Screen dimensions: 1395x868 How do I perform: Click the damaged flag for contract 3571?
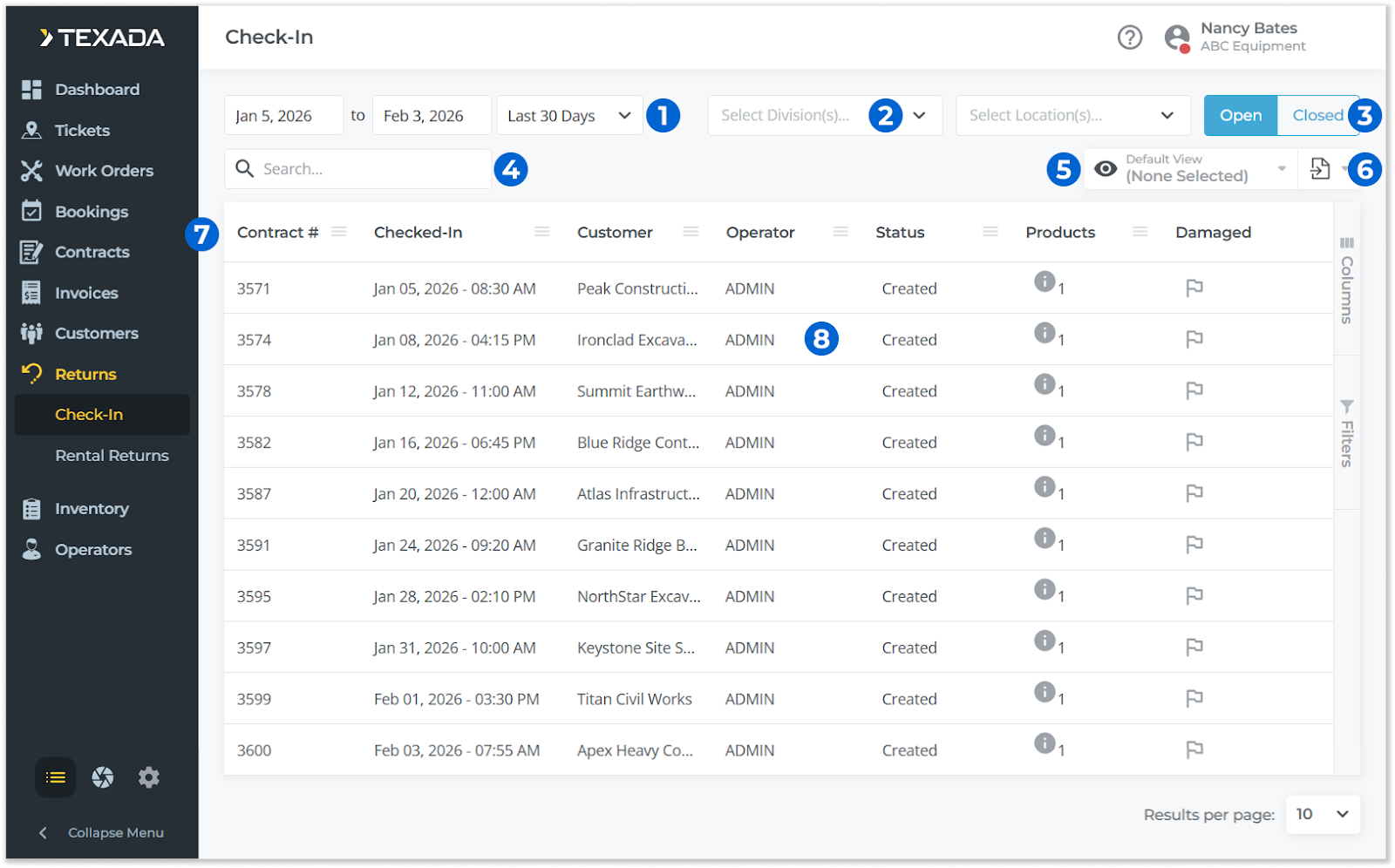[x=1194, y=288]
